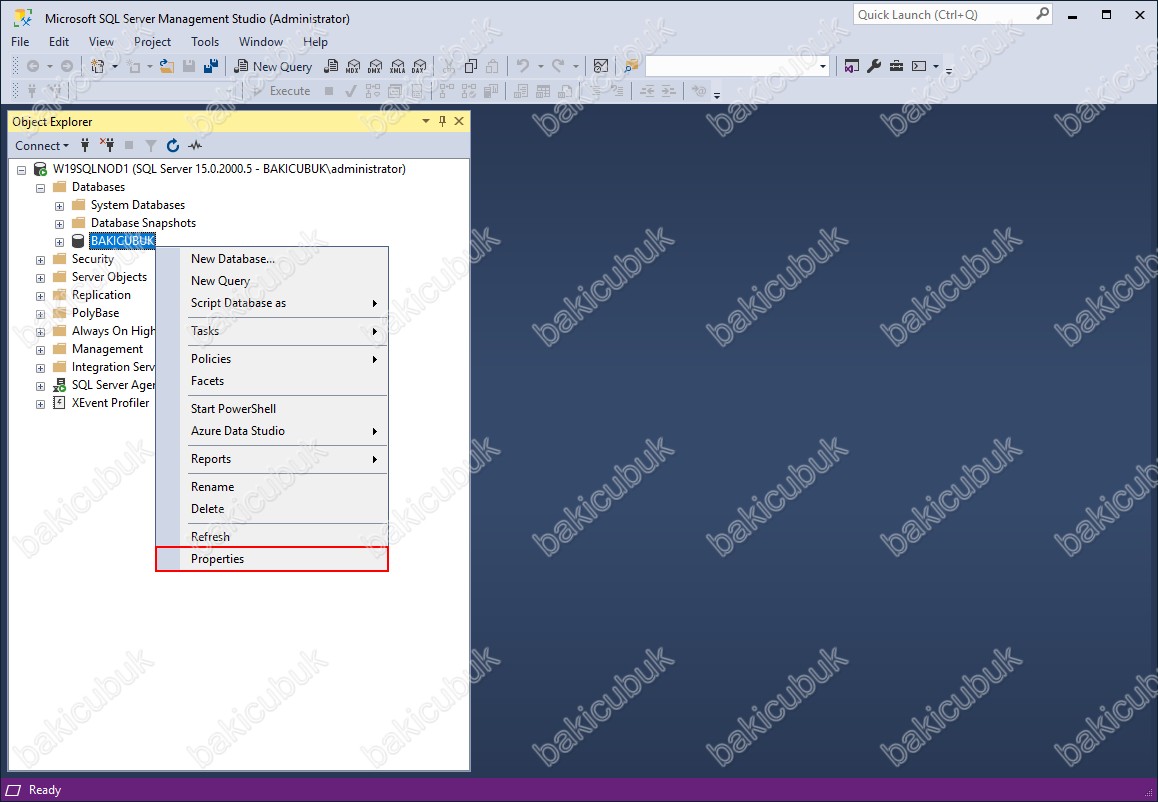Open Script Database as submenu
1158x802 pixels.
[x=272, y=303]
